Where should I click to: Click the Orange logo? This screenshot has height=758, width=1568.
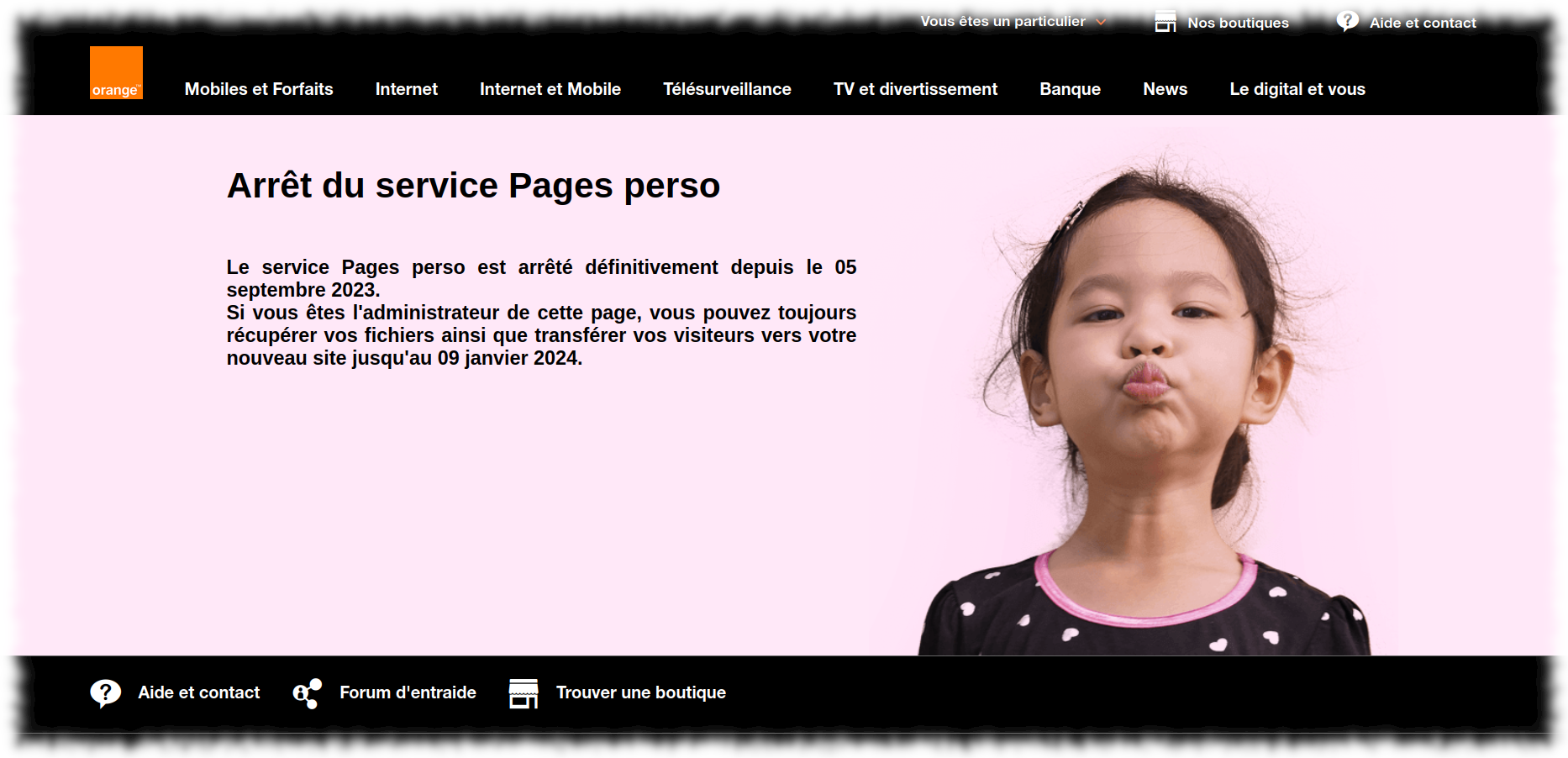pyautogui.click(x=116, y=72)
